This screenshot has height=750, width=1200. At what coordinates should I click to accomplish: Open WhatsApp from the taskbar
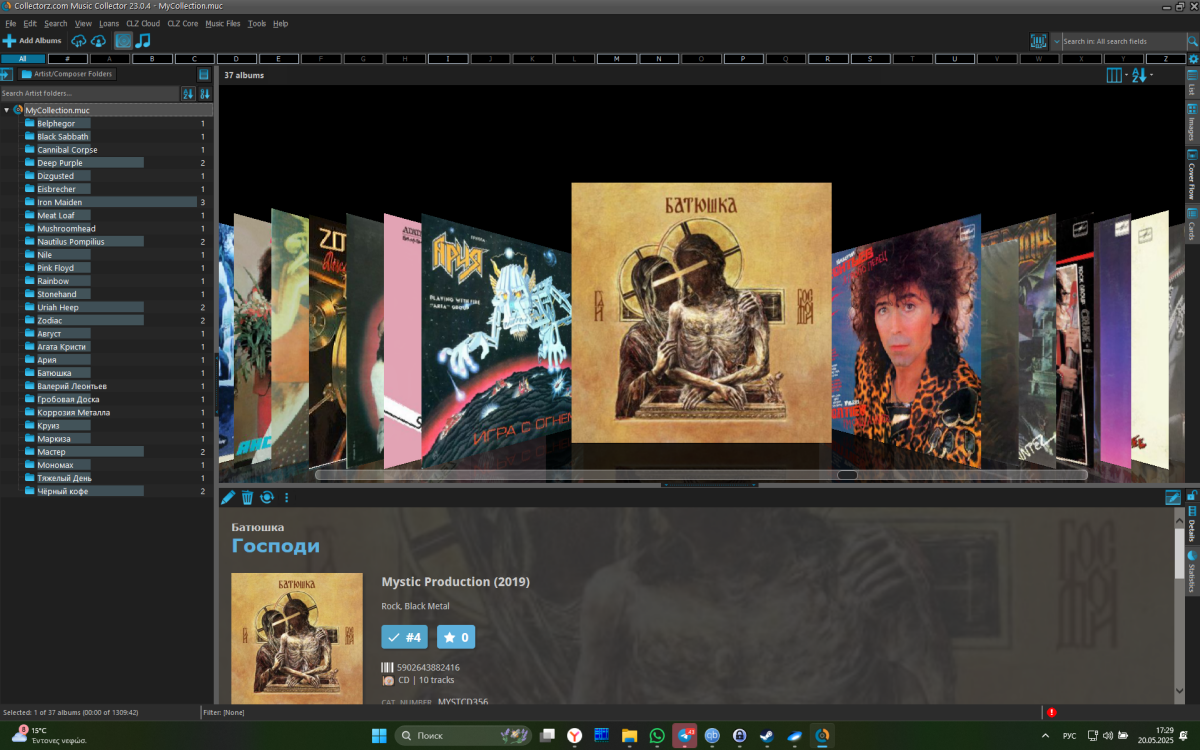pyautogui.click(x=657, y=736)
